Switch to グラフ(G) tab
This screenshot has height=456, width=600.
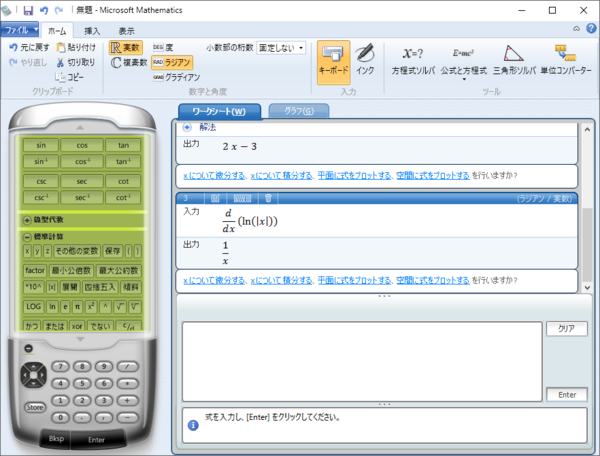299,111
